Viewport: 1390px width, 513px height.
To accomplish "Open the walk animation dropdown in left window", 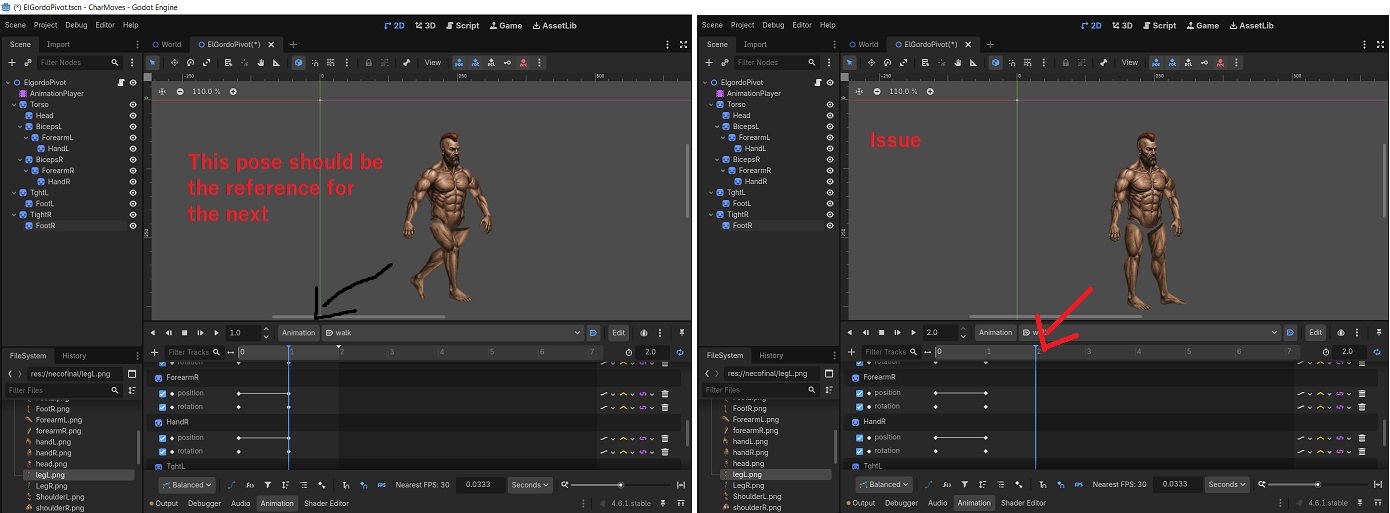I will tap(452, 332).
